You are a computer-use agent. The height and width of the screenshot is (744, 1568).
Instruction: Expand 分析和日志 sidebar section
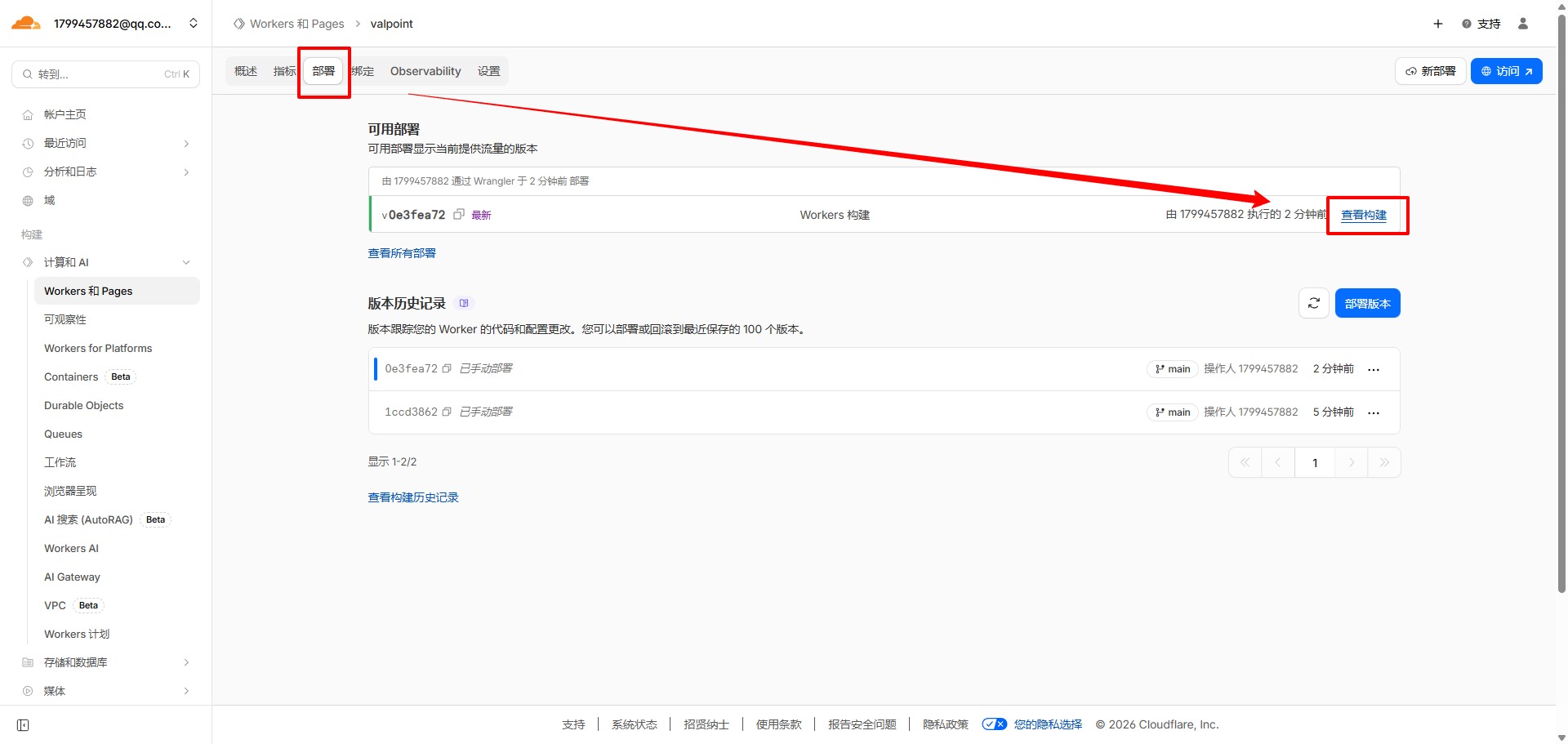click(x=106, y=172)
